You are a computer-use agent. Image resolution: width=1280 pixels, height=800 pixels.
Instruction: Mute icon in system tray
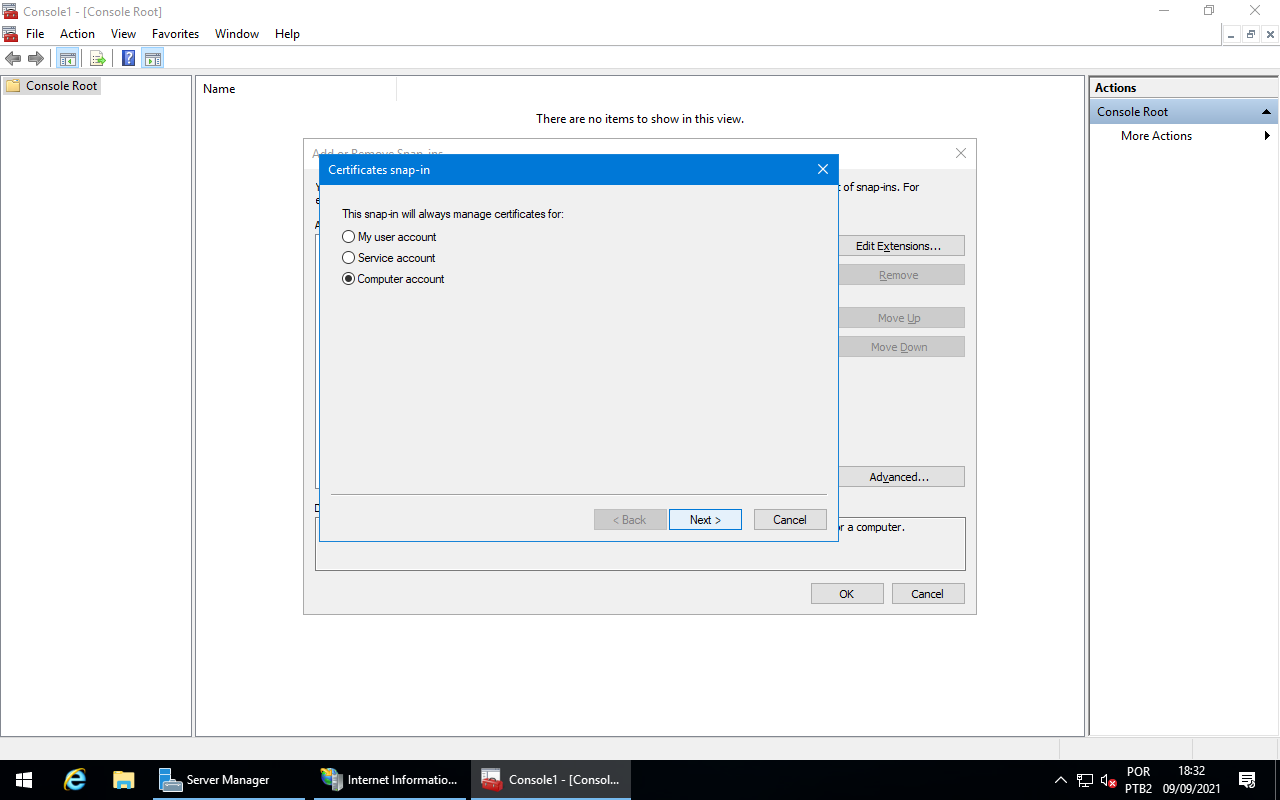coord(1106,779)
